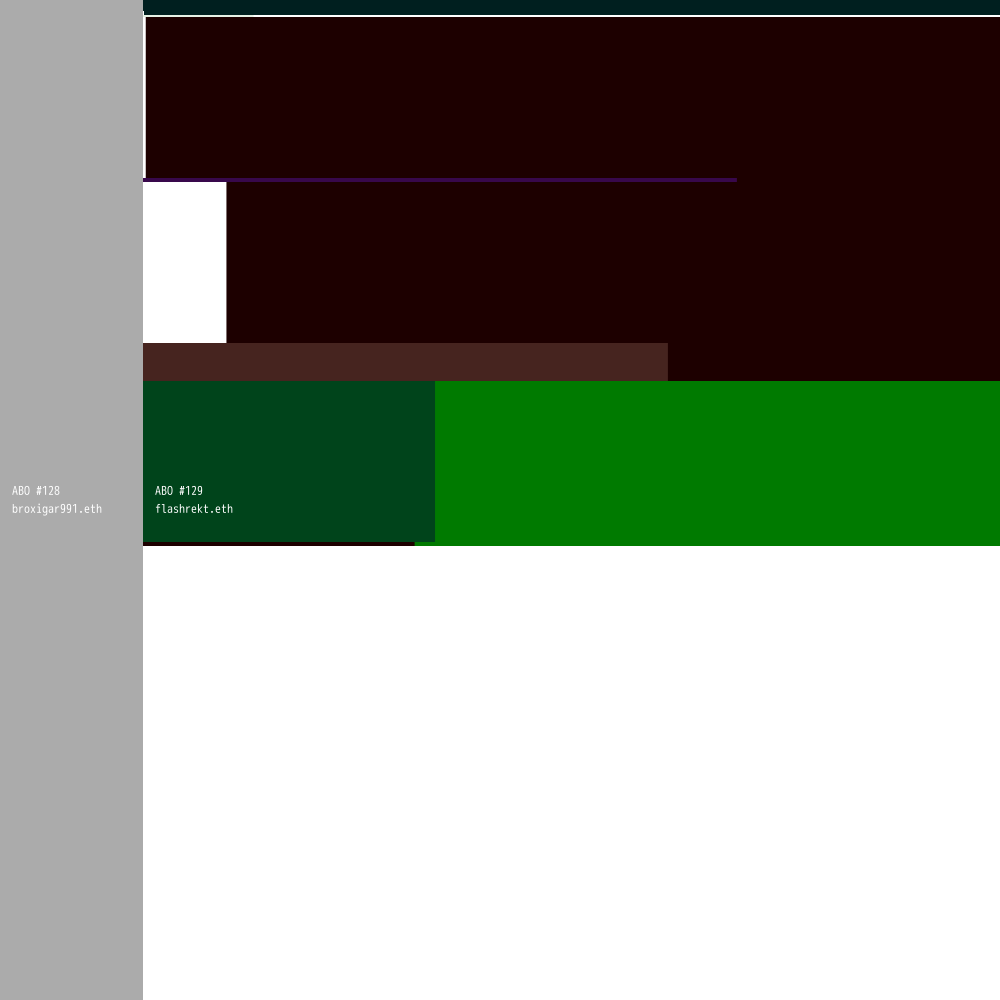Open the broxigar991.eth owner name
Image resolution: width=1000 pixels, height=1000 pixels.
click(x=57, y=509)
